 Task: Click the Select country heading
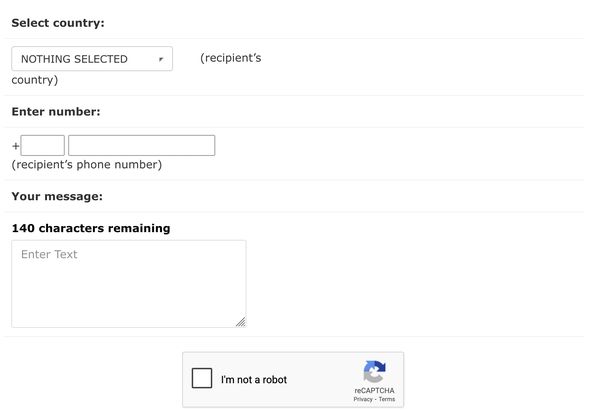click(x=58, y=22)
